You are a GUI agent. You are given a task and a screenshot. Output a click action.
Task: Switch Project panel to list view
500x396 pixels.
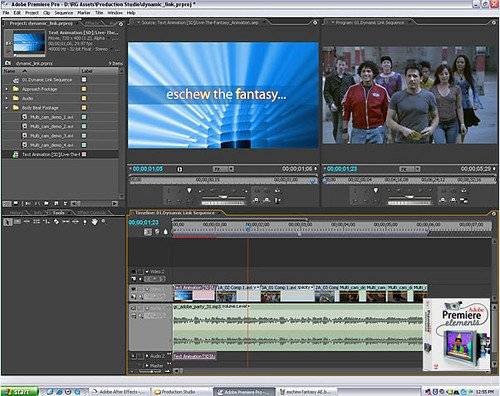point(7,203)
